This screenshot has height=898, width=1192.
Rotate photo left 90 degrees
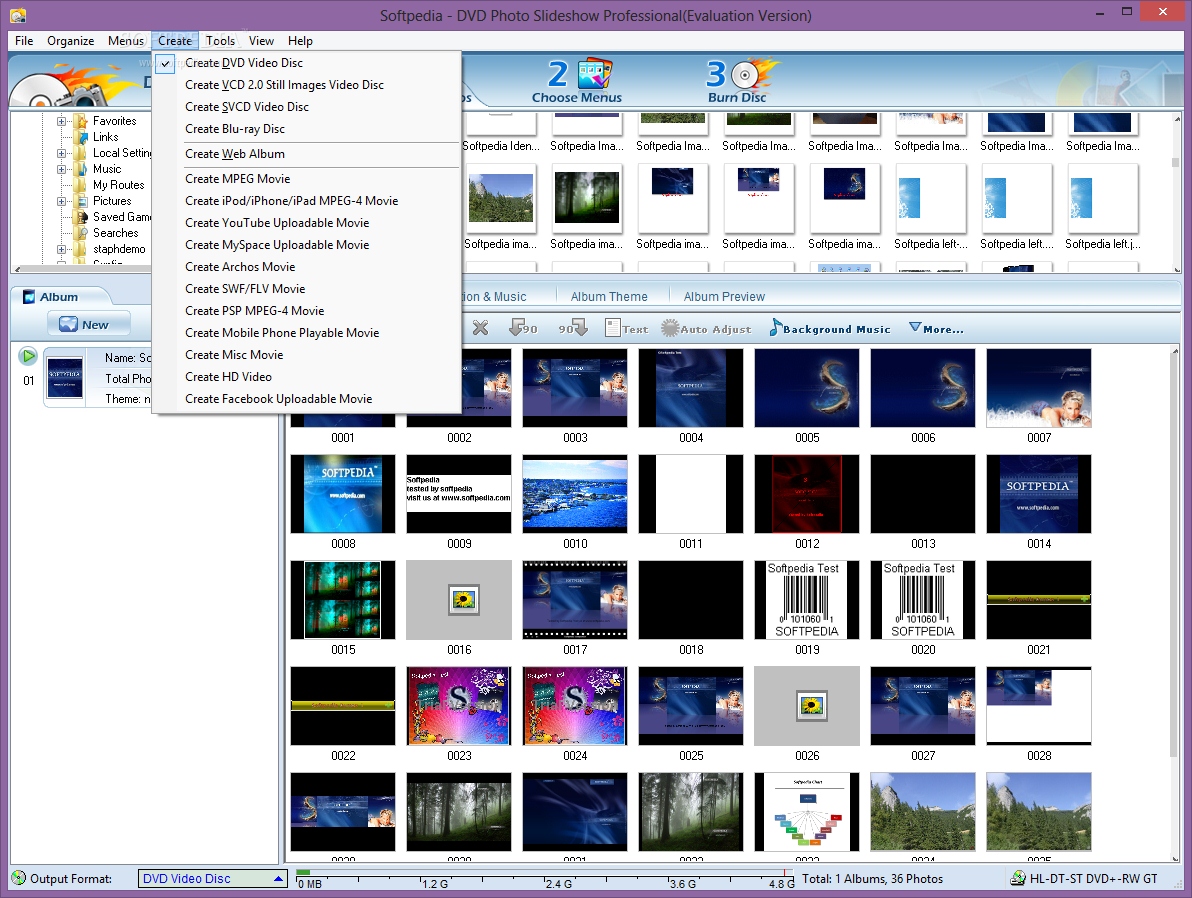(x=523, y=328)
